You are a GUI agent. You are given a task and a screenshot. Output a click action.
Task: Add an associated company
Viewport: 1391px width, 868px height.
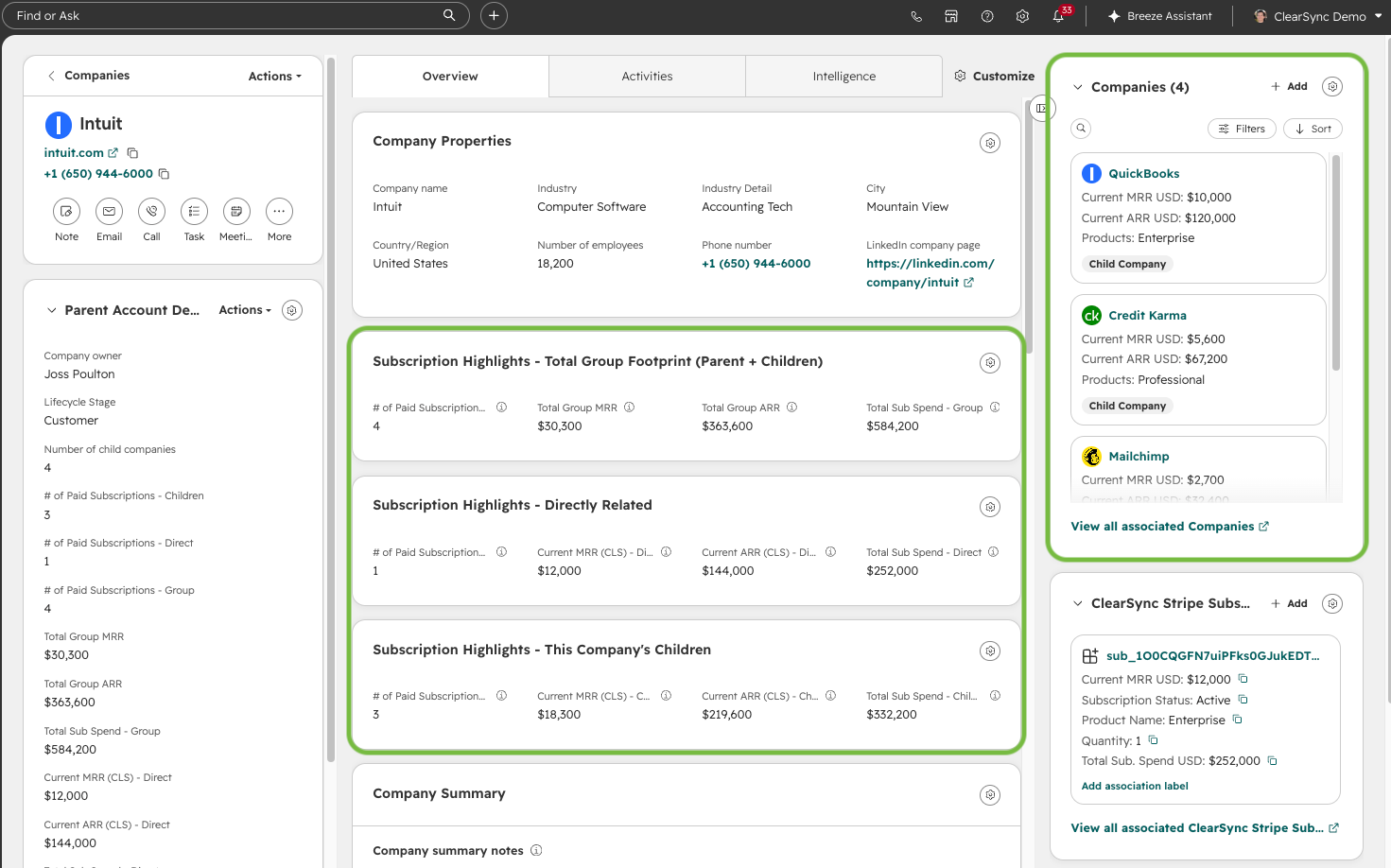(1289, 86)
